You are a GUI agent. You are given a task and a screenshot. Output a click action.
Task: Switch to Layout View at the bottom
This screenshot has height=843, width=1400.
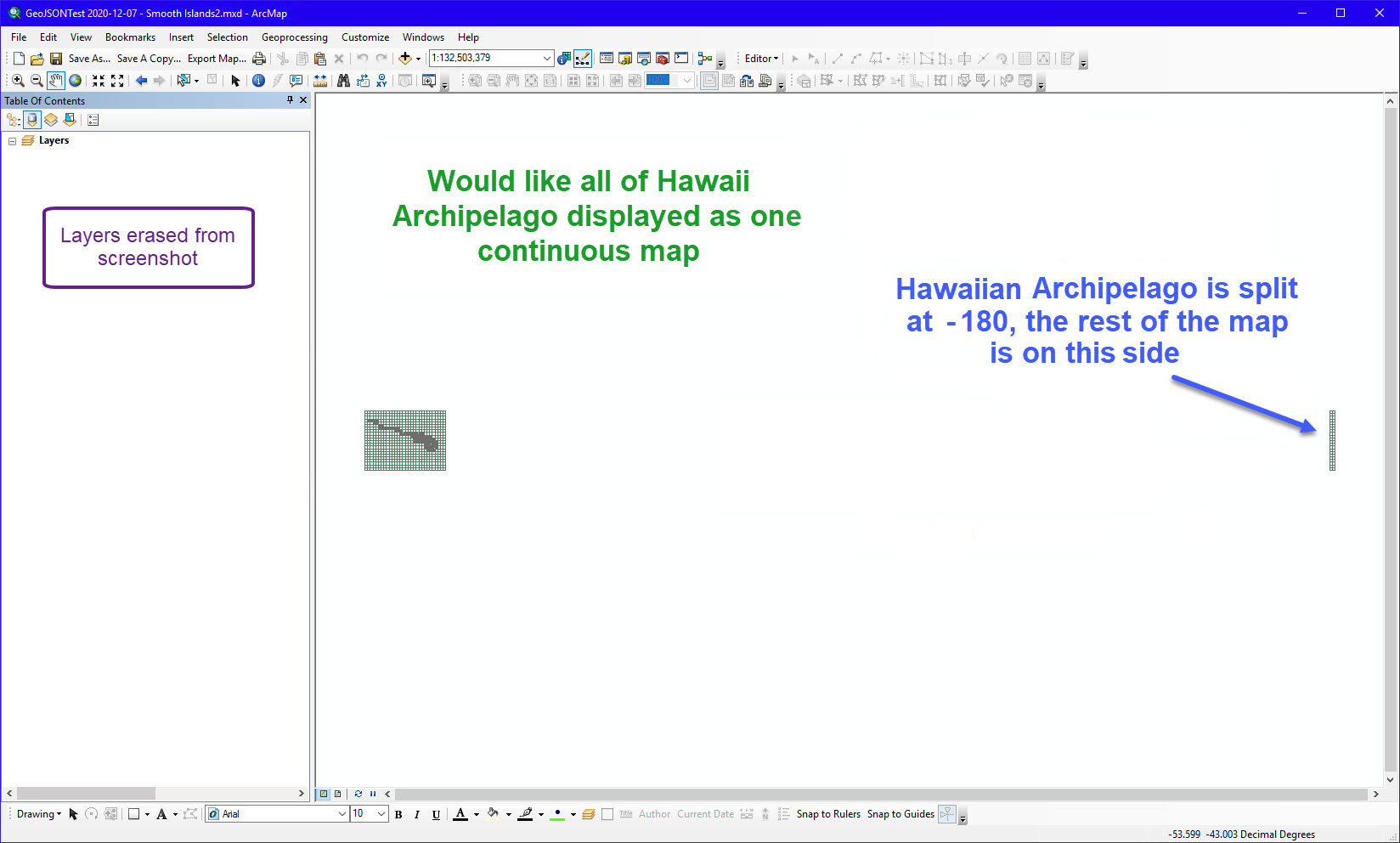(338, 794)
